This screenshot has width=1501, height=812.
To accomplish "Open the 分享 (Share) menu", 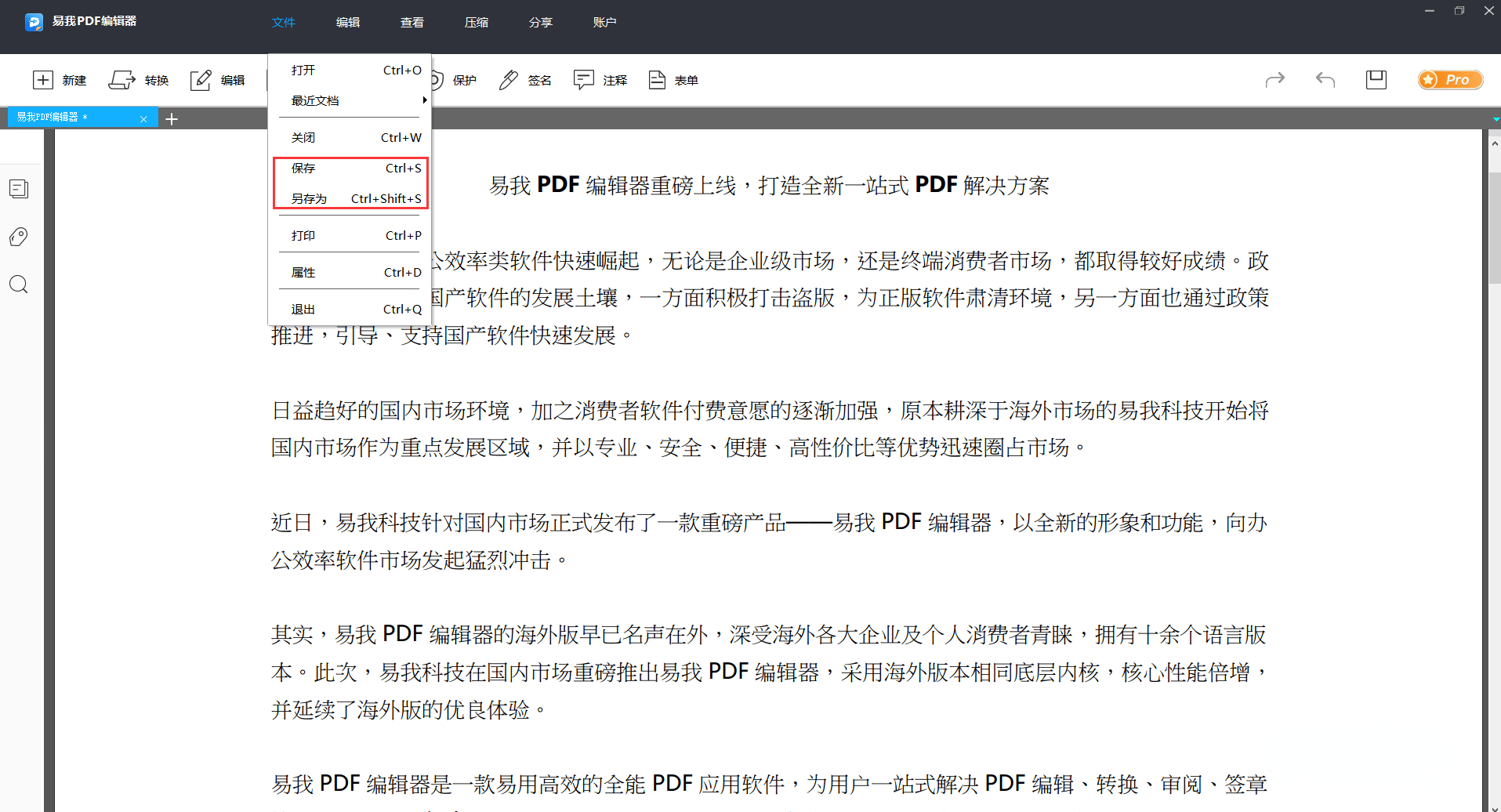I will pos(541,22).
